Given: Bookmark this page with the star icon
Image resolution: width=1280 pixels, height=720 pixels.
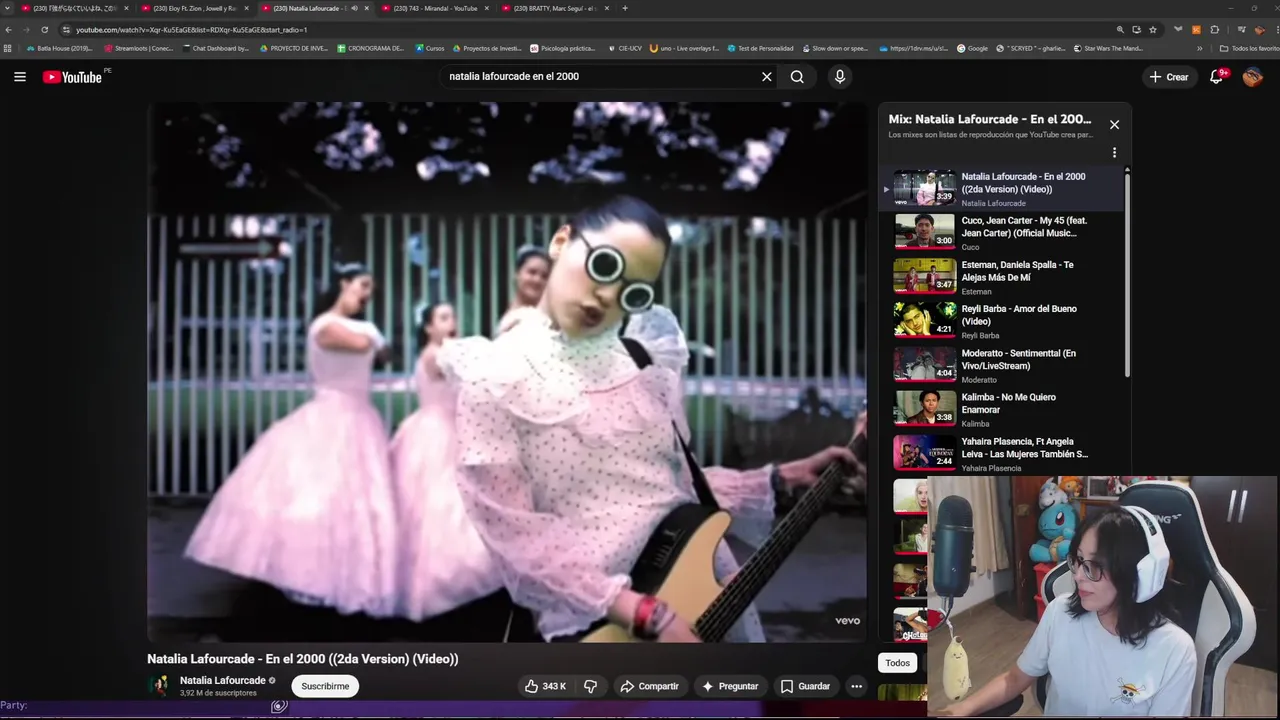Looking at the screenshot, I should click(1153, 30).
